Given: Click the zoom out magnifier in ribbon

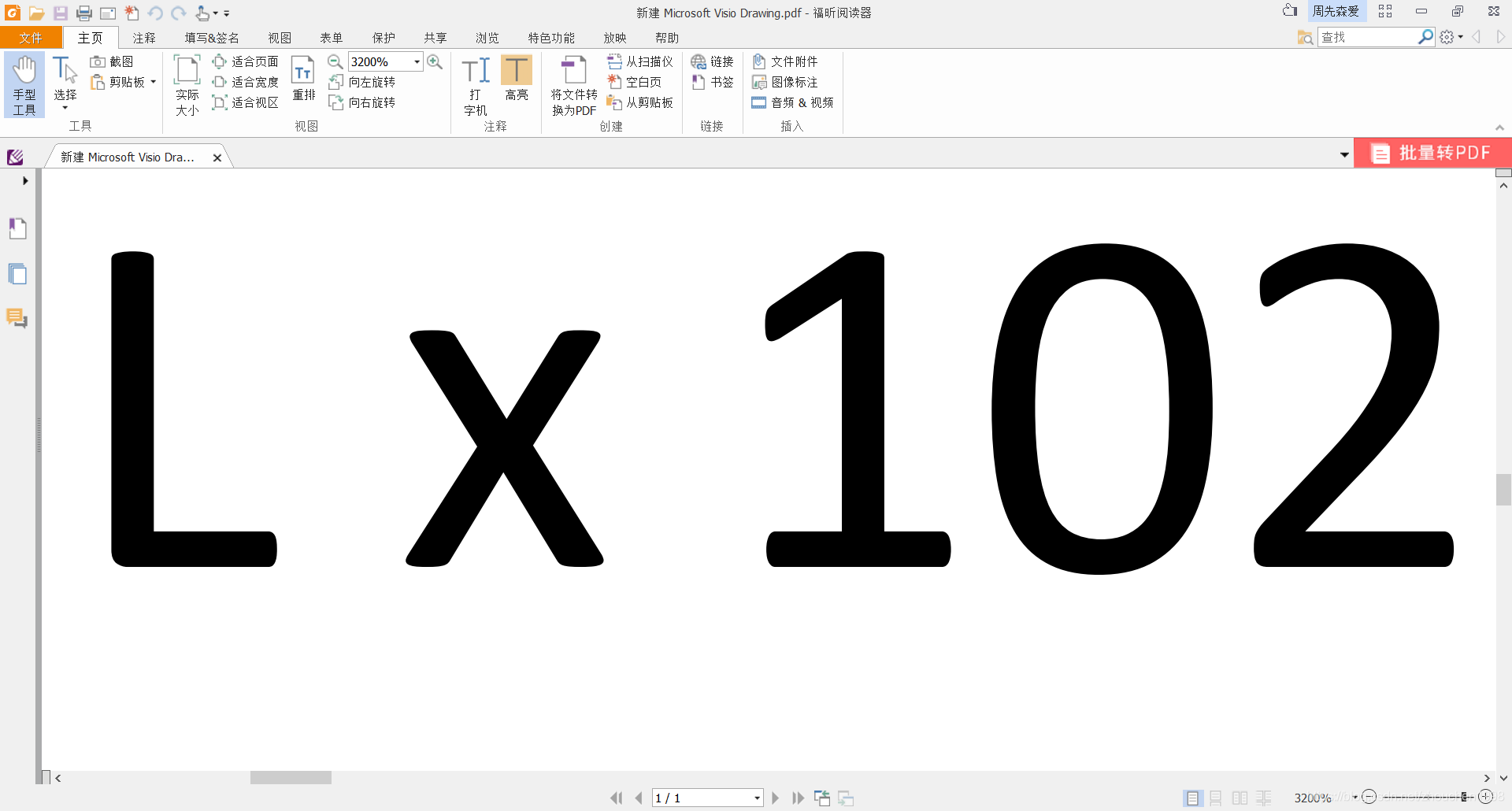Looking at the screenshot, I should coord(335,61).
